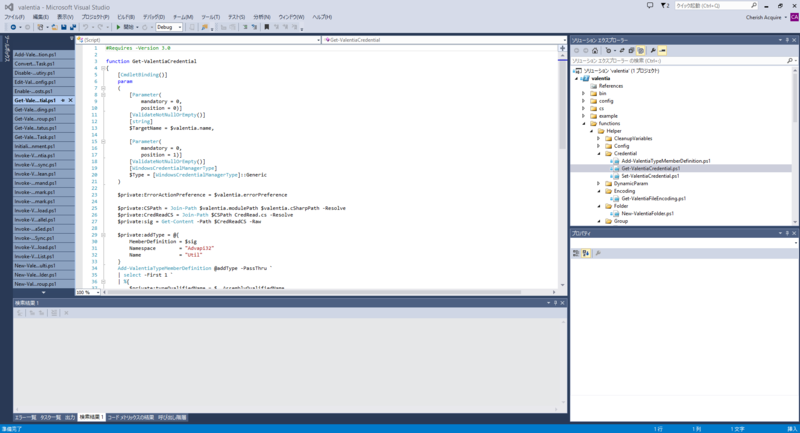Click Collapse All icon in Solution Explorer
Viewport: 800px width, 433px height.
tap(631, 50)
